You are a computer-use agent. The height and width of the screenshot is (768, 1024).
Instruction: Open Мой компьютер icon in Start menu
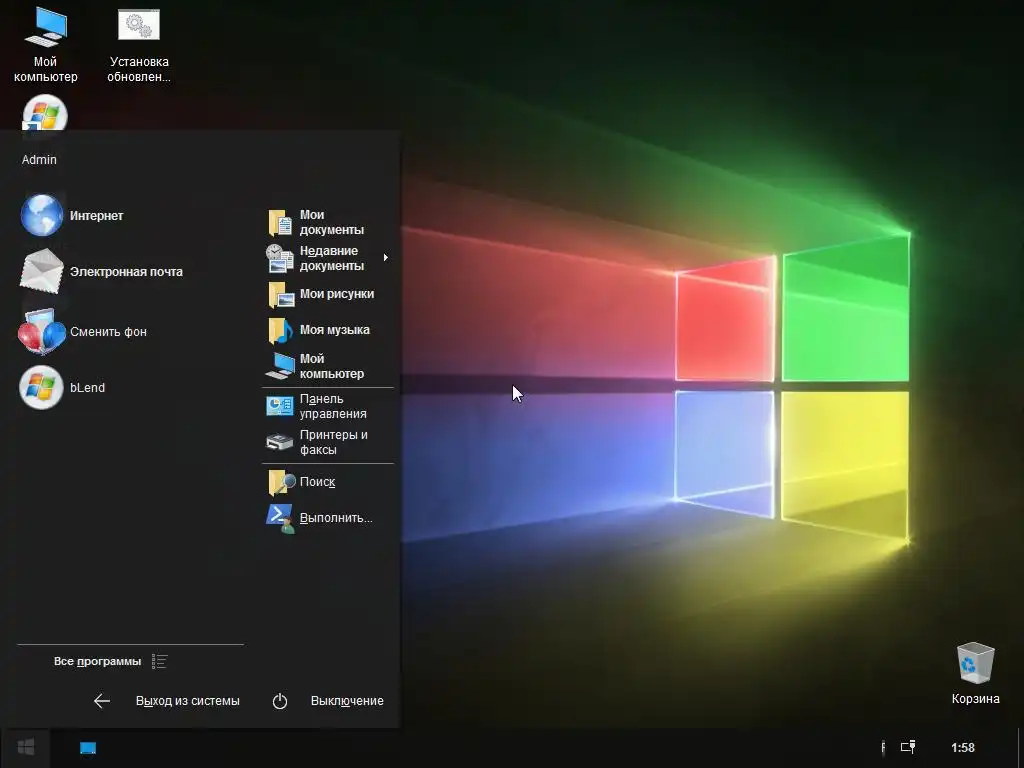[280, 366]
